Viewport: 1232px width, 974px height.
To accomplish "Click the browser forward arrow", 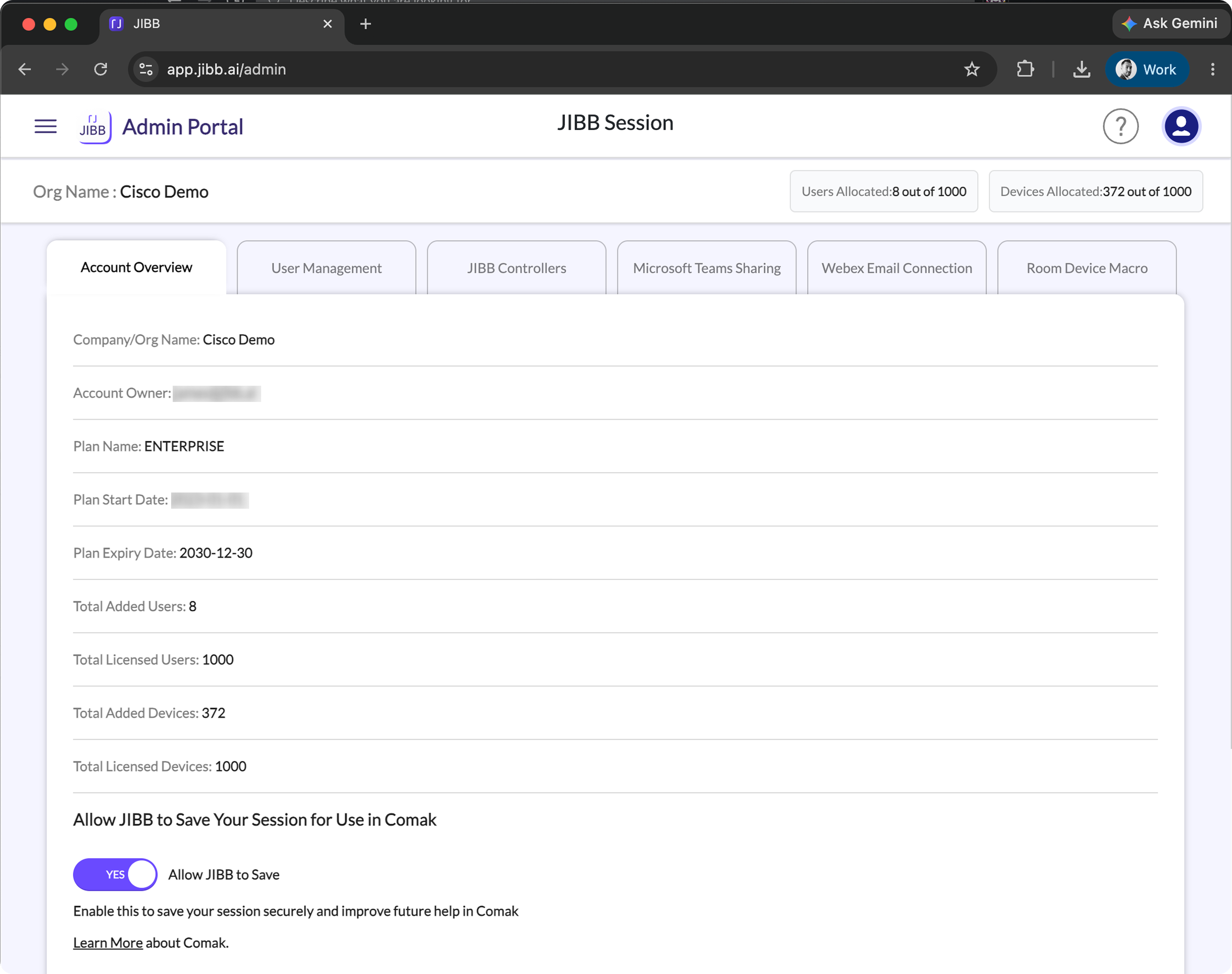I will (62, 70).
